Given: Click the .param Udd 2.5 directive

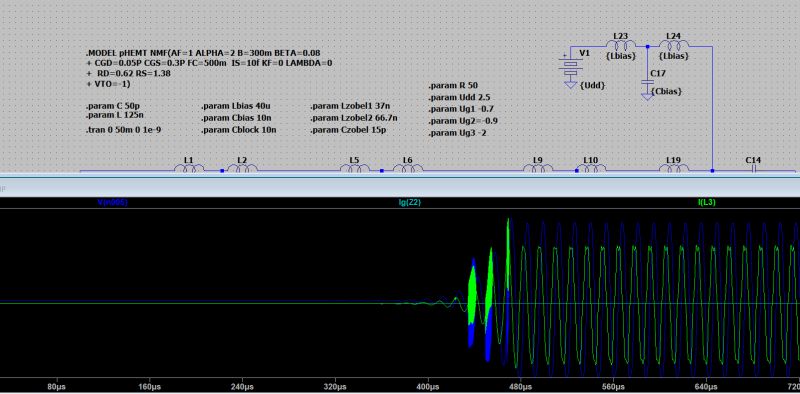Looking at the screenshot, I should click(460, 97).
